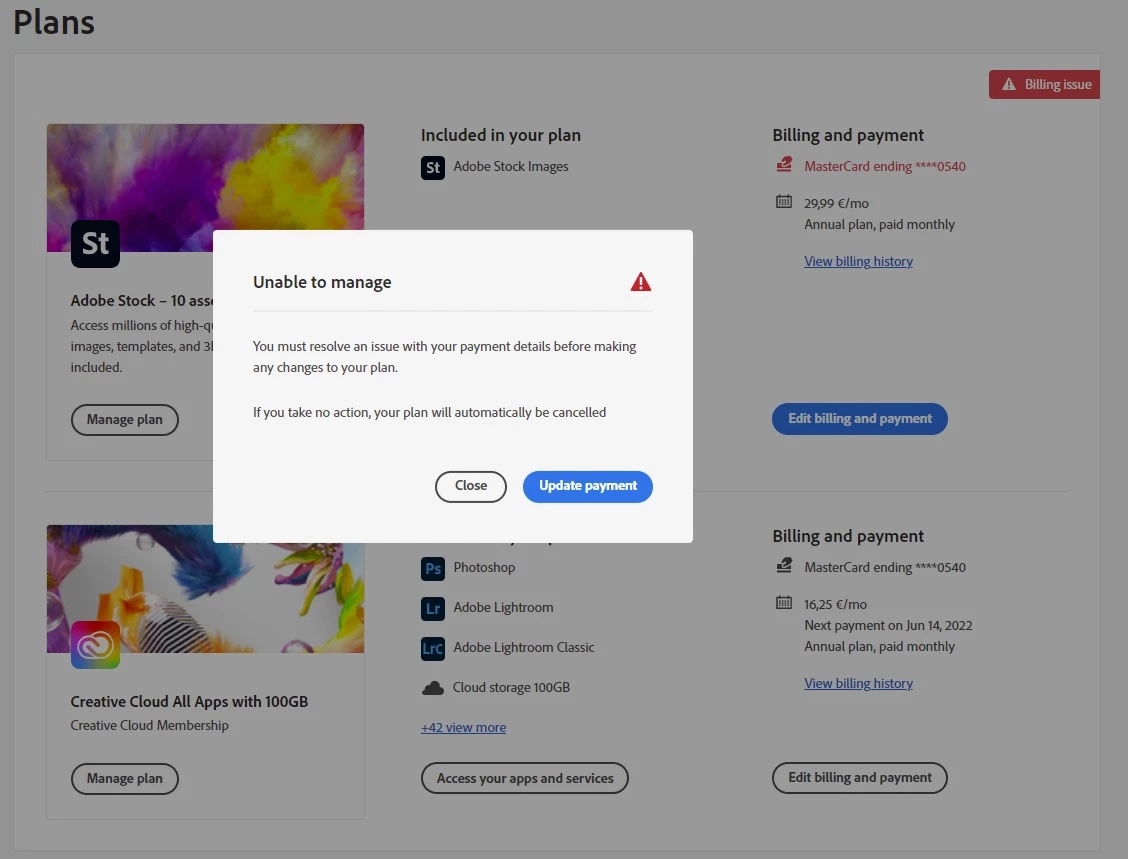Click the warning icon in the Billing issue badge
The width and height of the screenshot is (1128, 859).
(1009, 84)
